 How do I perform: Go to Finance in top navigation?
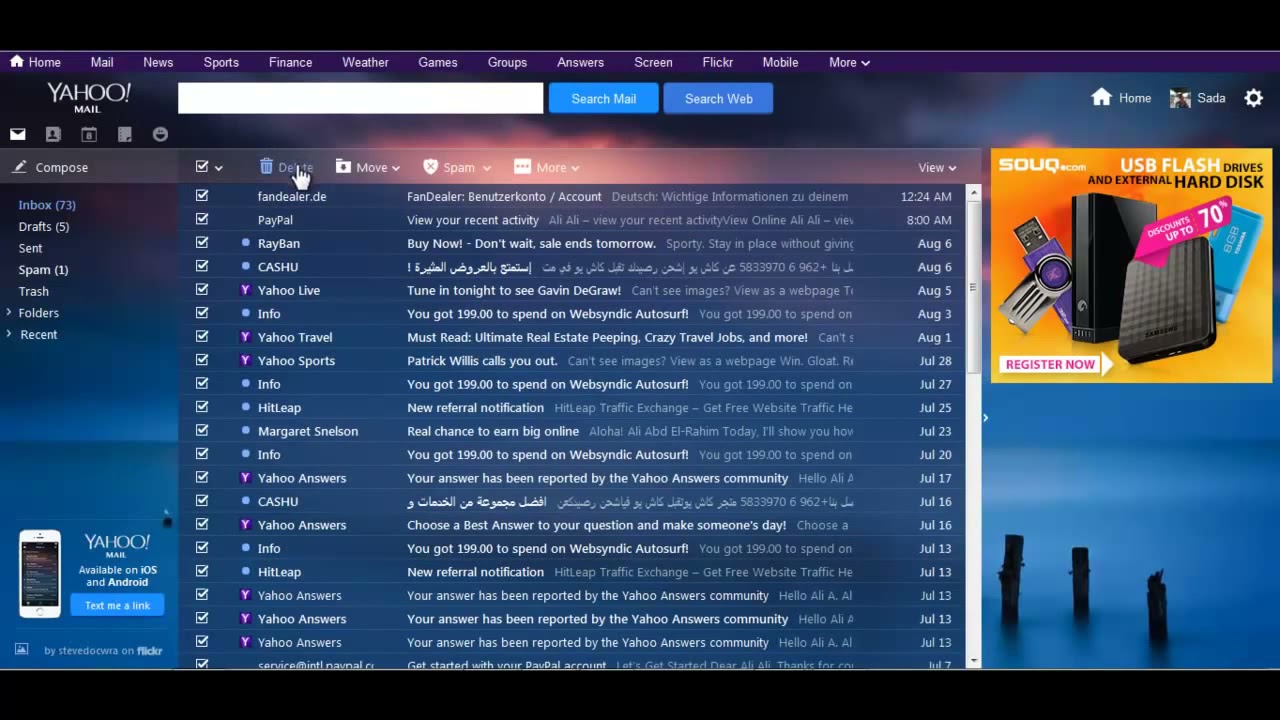tap(290, 62)
